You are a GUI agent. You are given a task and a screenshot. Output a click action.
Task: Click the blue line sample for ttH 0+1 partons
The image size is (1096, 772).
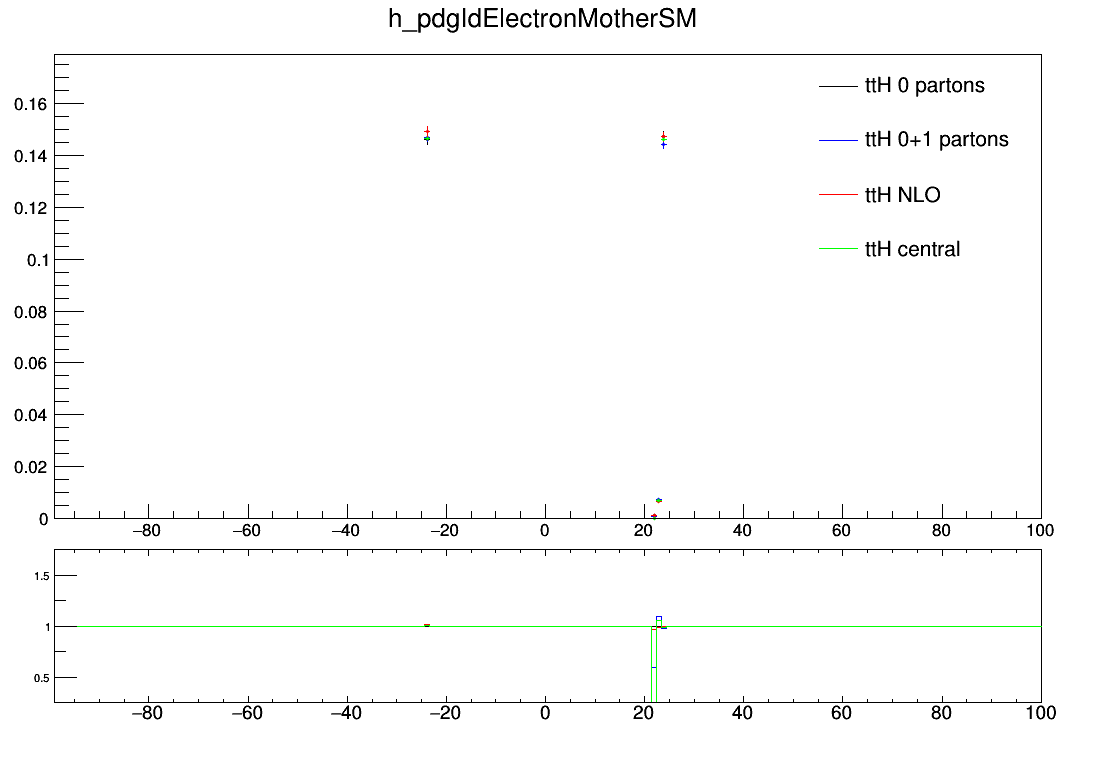pyautogui.click(x=838, y=141)
